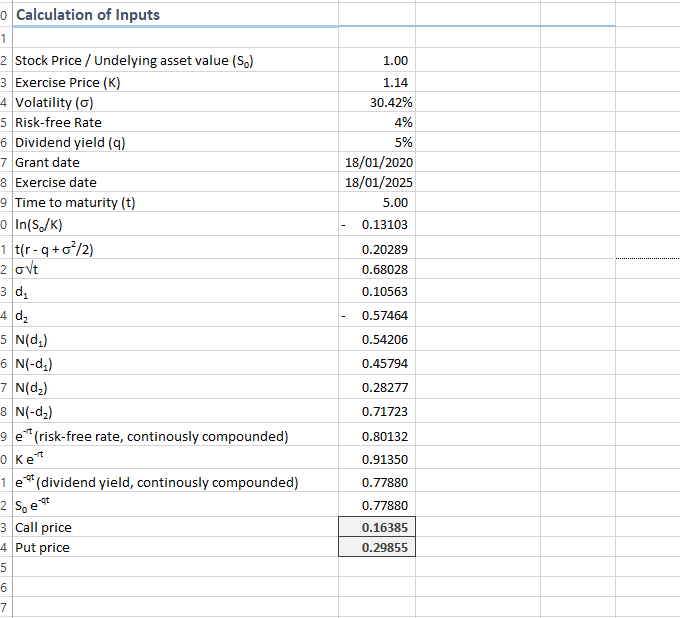Select the value 0.45794
Viewport: 680px width, 618px height.
pos(377,363)
